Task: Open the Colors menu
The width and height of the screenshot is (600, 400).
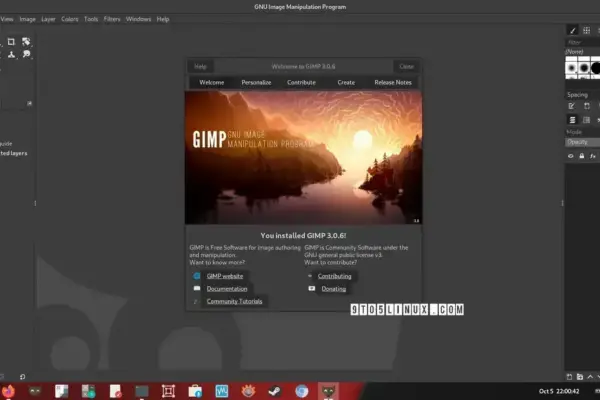Action: coord(70,19)
